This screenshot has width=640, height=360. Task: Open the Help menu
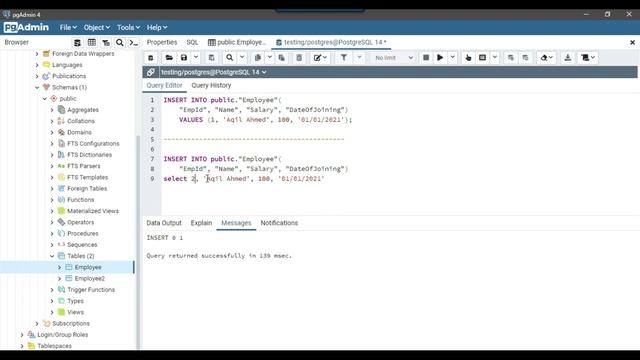point(157,27)
